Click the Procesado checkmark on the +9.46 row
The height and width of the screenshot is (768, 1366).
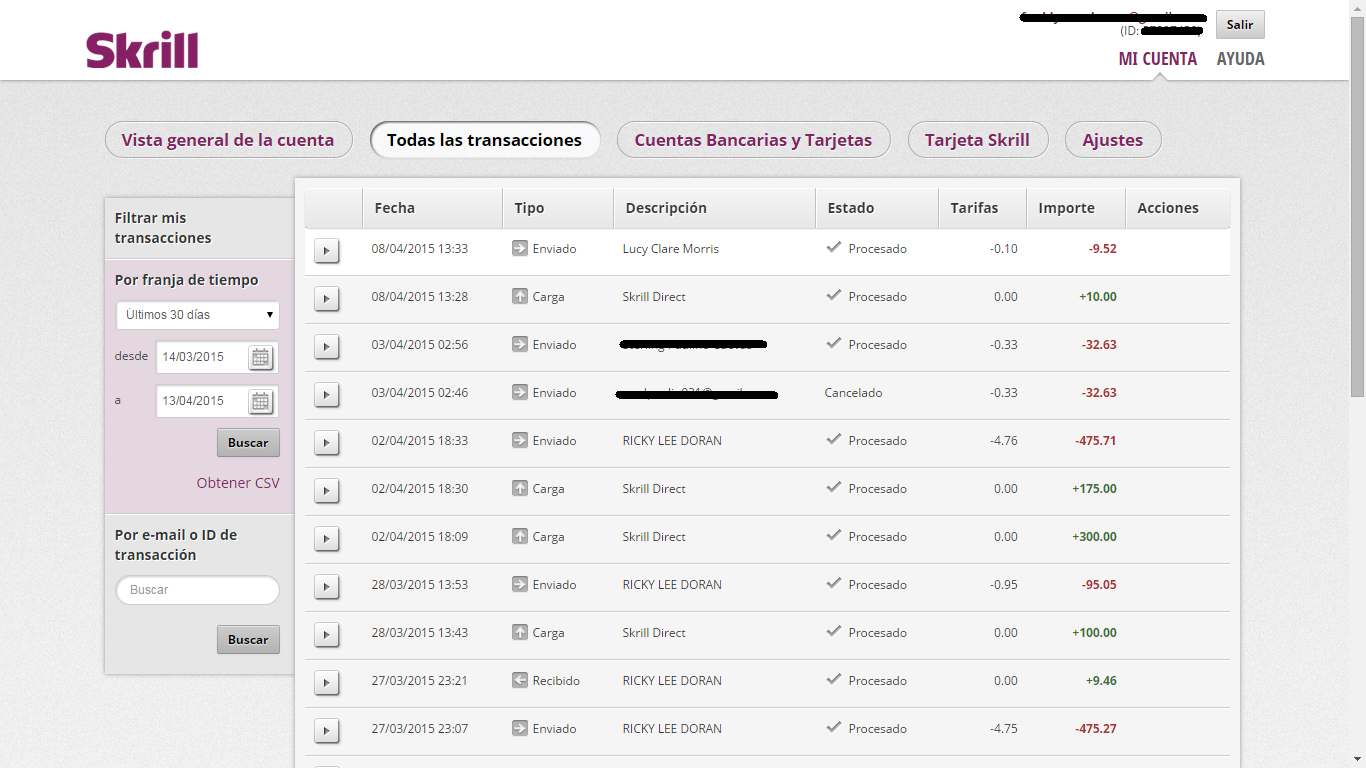point(833,679)
